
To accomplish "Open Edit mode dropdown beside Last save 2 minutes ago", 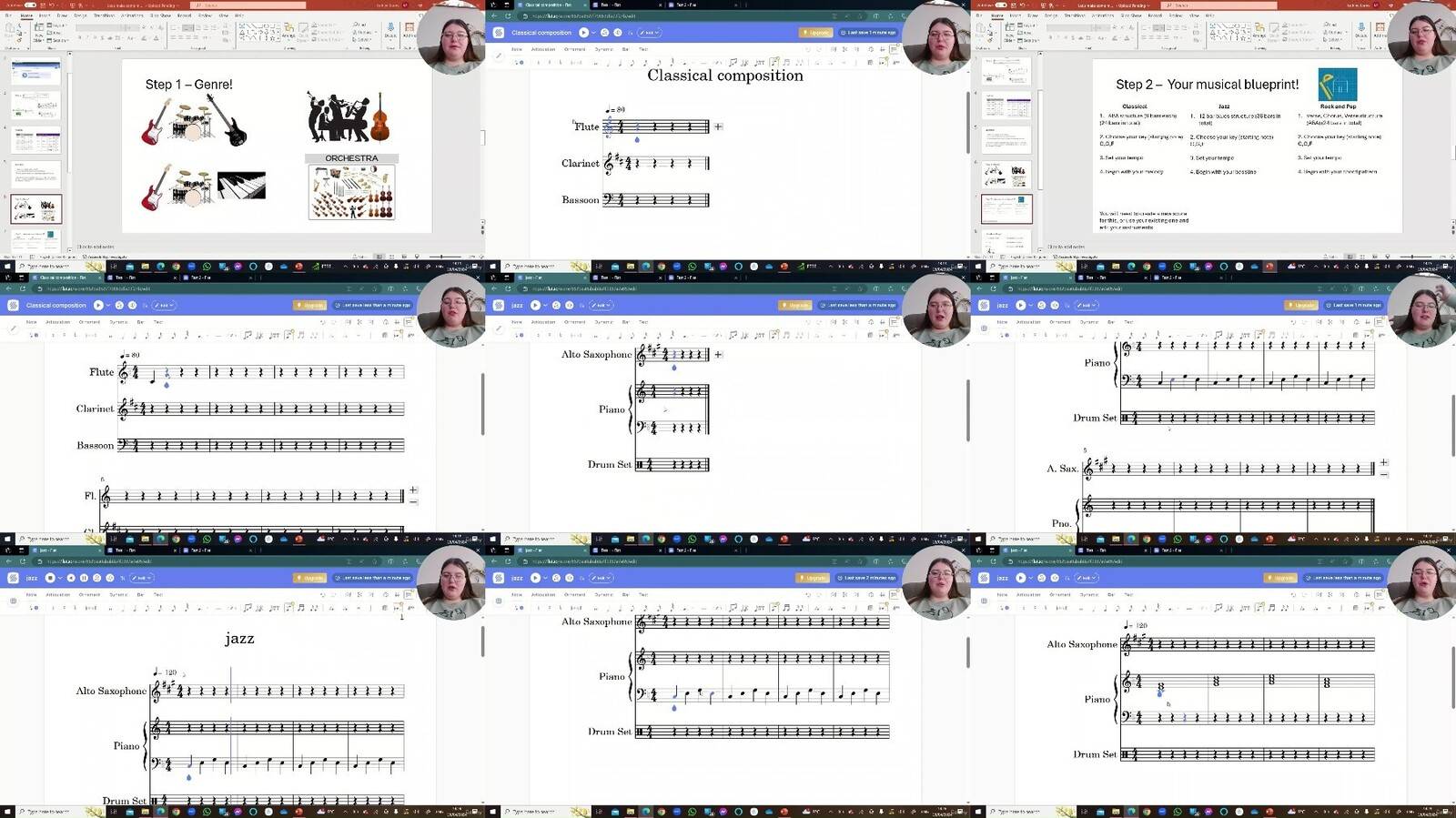I will coord(601,578).
